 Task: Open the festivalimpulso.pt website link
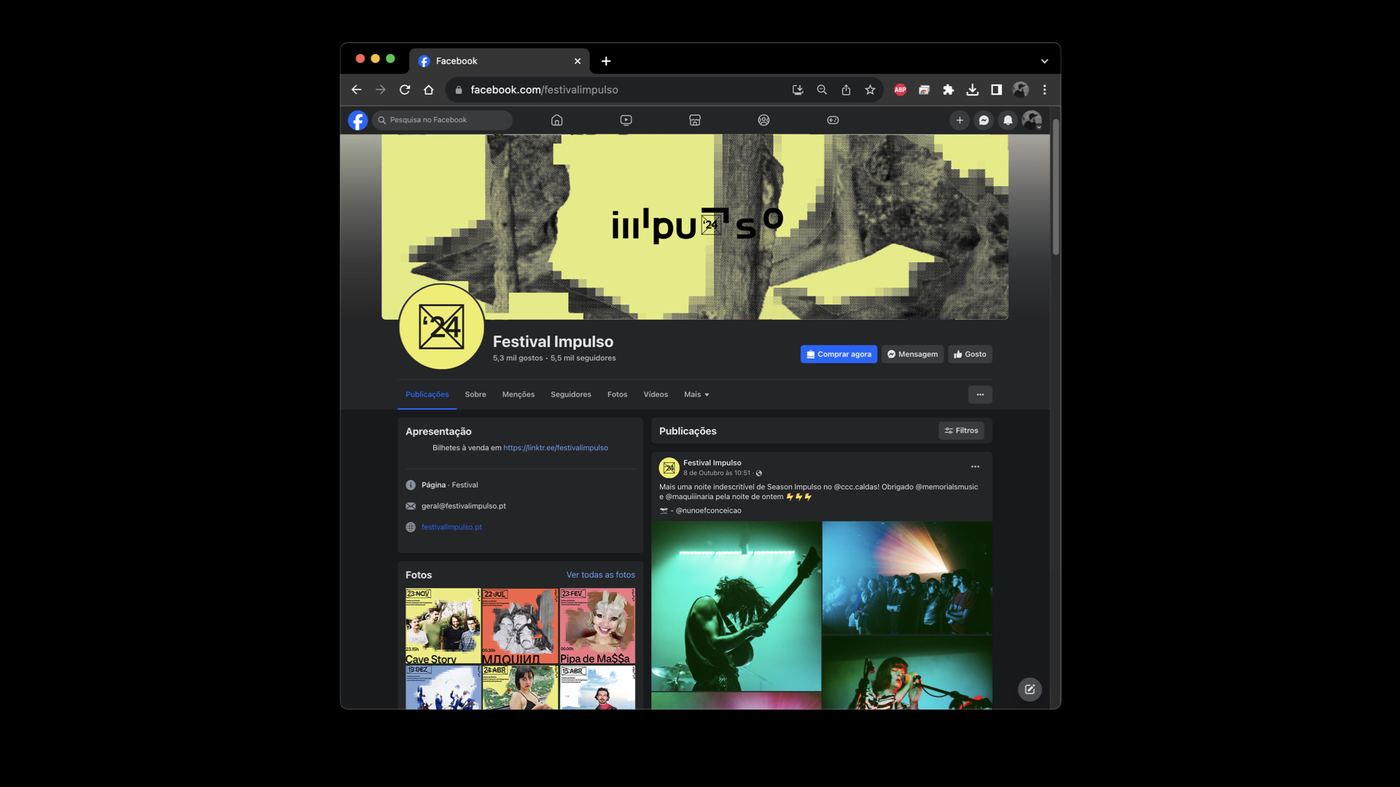point(452,527)
